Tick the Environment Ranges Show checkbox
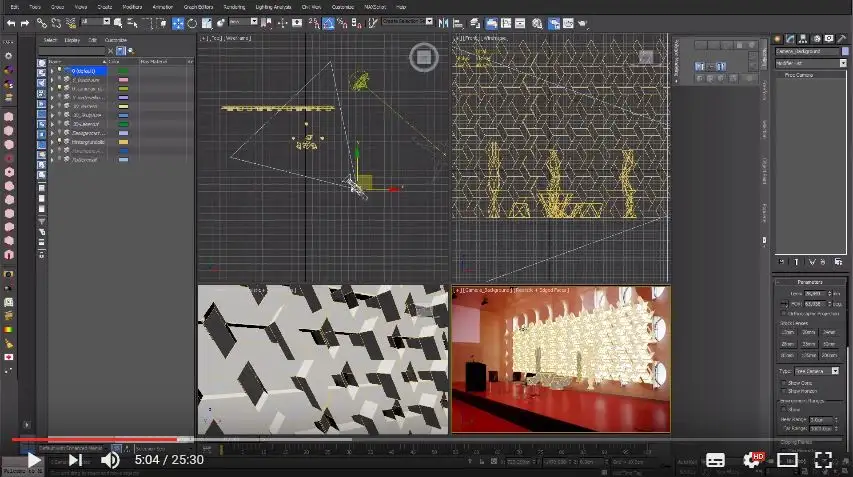The image size is (853, 477). click(784, 409)
